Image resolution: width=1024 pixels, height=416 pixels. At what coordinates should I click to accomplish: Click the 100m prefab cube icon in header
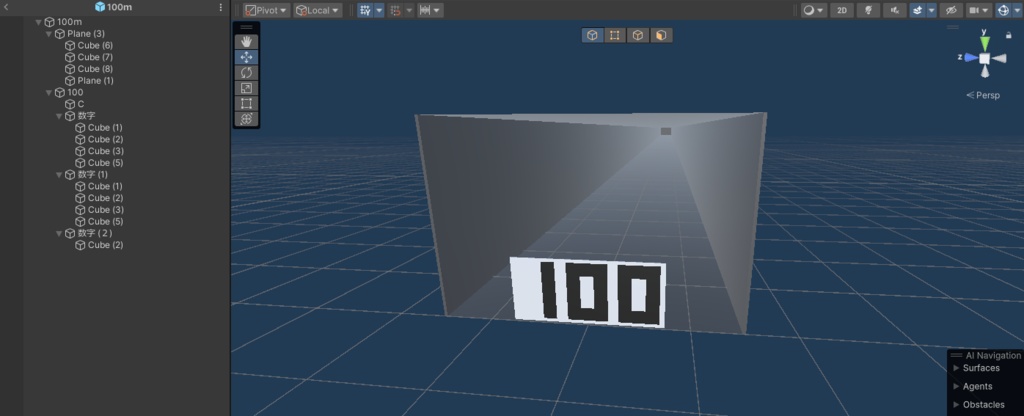pyautogui.click(x=100, y=7)
